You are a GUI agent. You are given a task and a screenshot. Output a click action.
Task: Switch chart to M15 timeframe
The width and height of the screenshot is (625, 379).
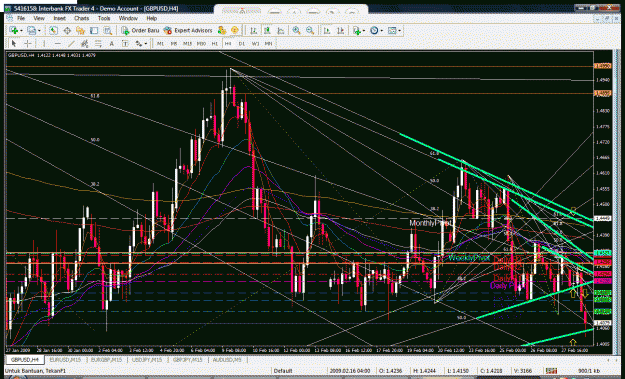187,43
